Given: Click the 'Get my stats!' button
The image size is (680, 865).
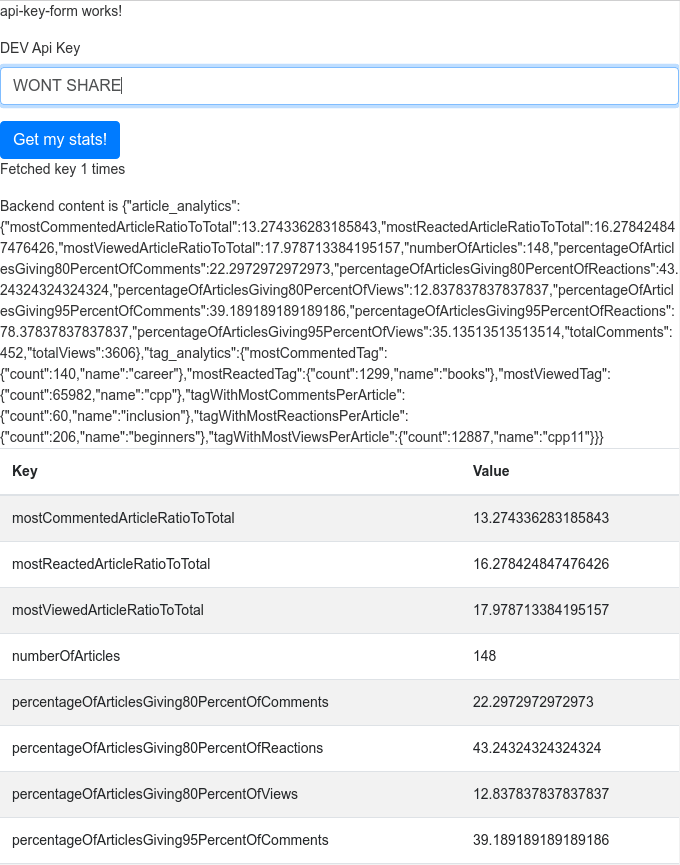Looking at the screenshot, I should point(60,140).
